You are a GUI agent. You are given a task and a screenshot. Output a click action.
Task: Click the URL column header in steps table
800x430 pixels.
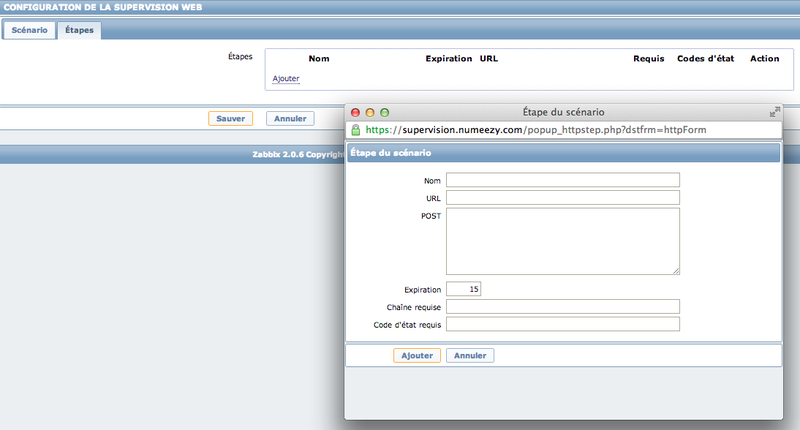[488, 59]
